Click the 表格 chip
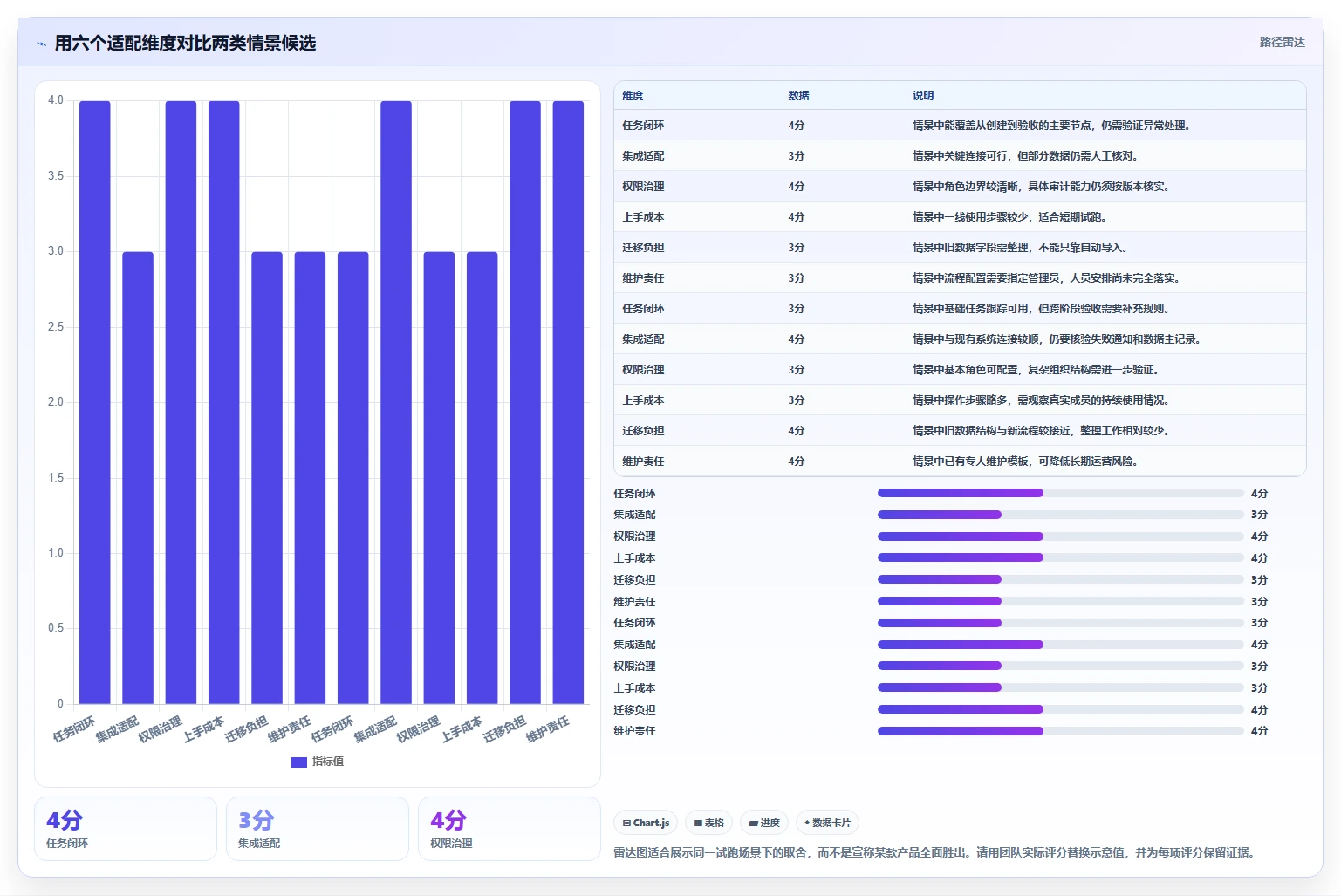The height and width of the screenshot is (896, 1341). (708, 823)
